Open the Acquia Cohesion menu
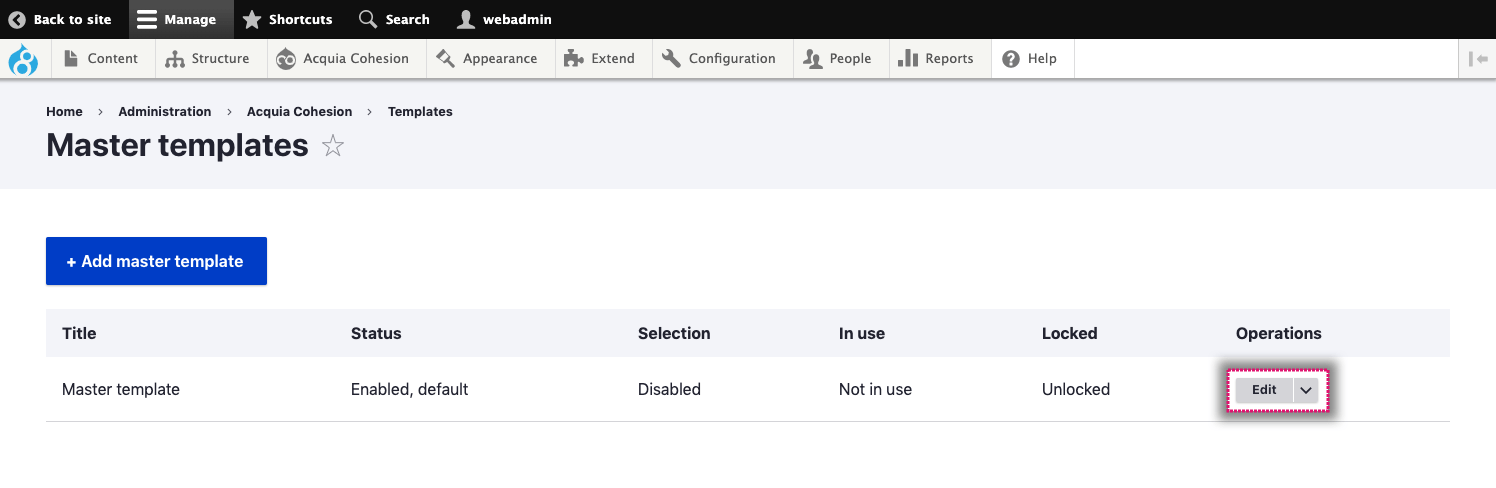Viewport: 1496px width, 488px height. (x=343, y=59)
